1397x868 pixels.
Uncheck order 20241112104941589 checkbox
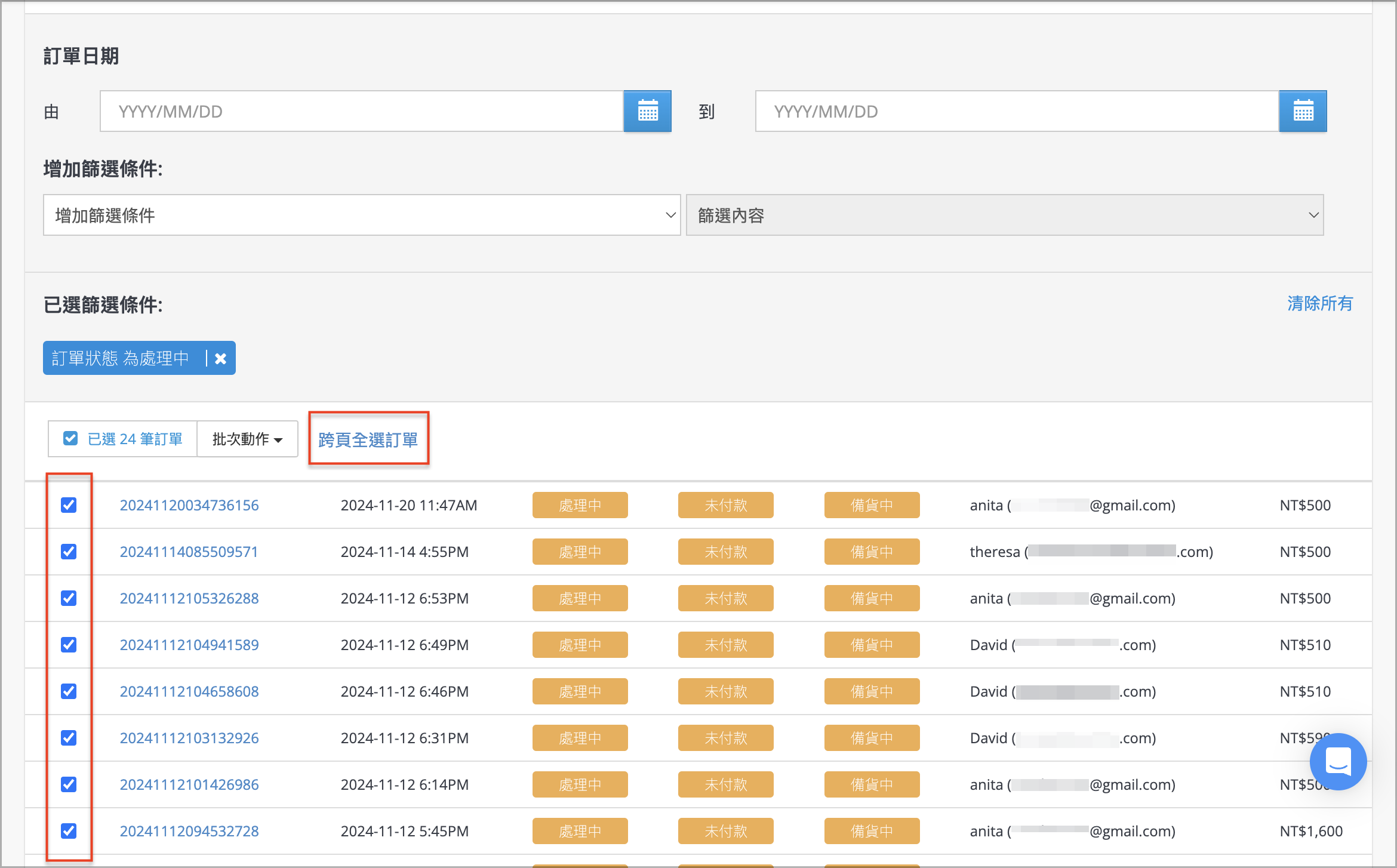(69, 645)
